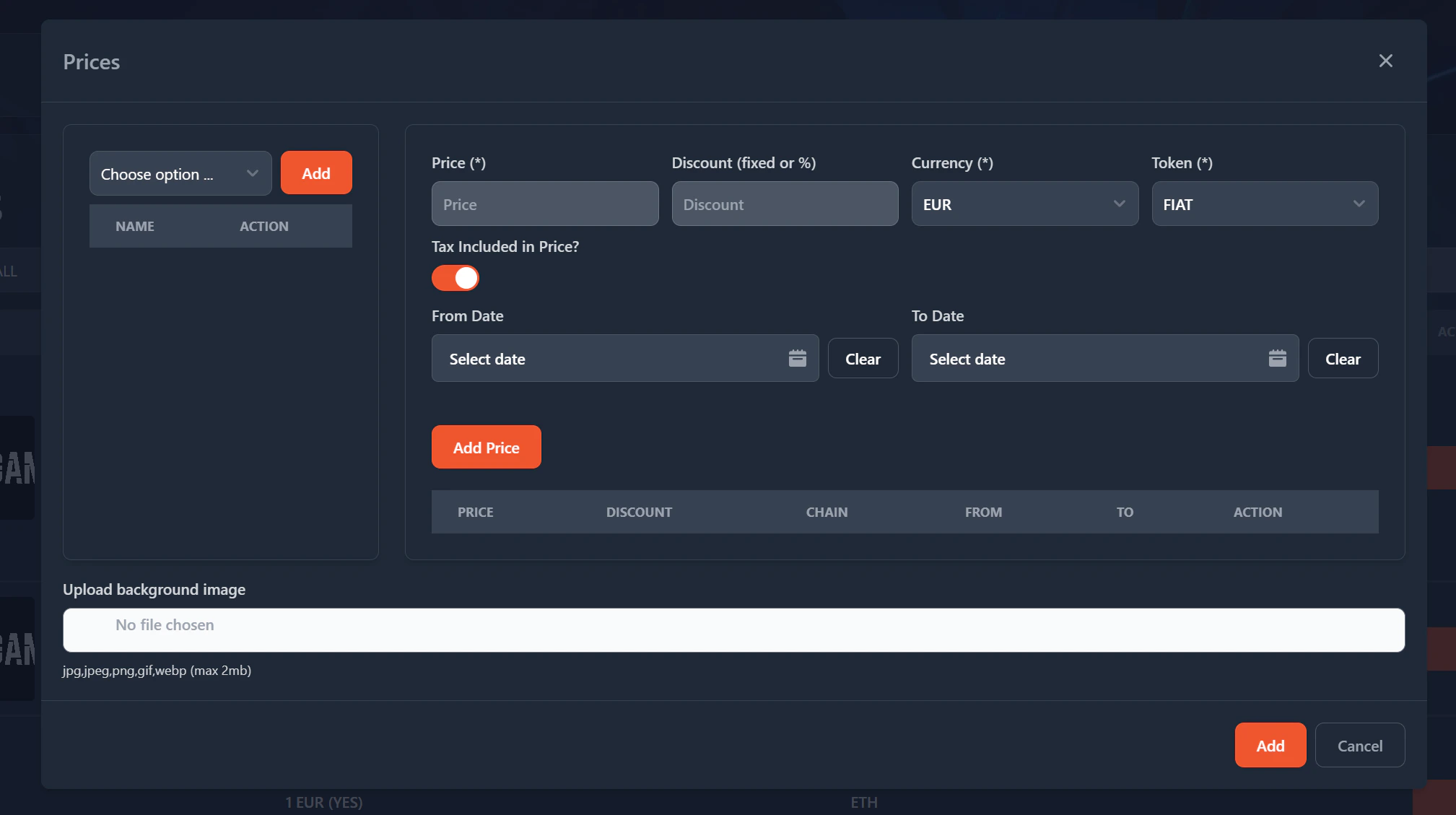The width and height of the screenshot is (1456, 815).
Task: Open the To Date calendar picker
Action: [1277, 358]
